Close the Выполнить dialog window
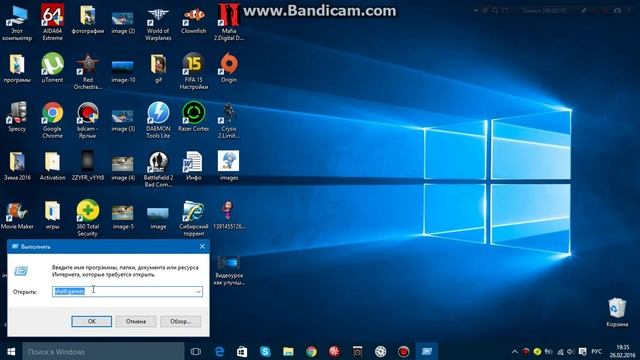The height and width of the screenshot is (360, 640). (x=202, y=247)
